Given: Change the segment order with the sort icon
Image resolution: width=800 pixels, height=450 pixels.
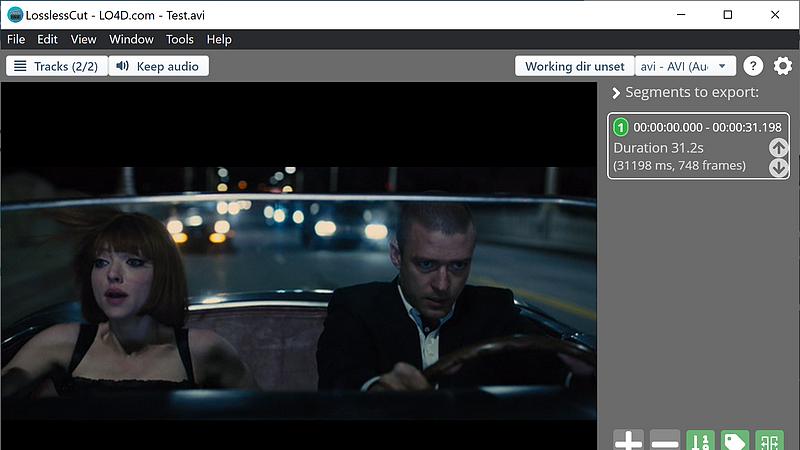Looking at the screenshot, I should click(x=701, y=440).
